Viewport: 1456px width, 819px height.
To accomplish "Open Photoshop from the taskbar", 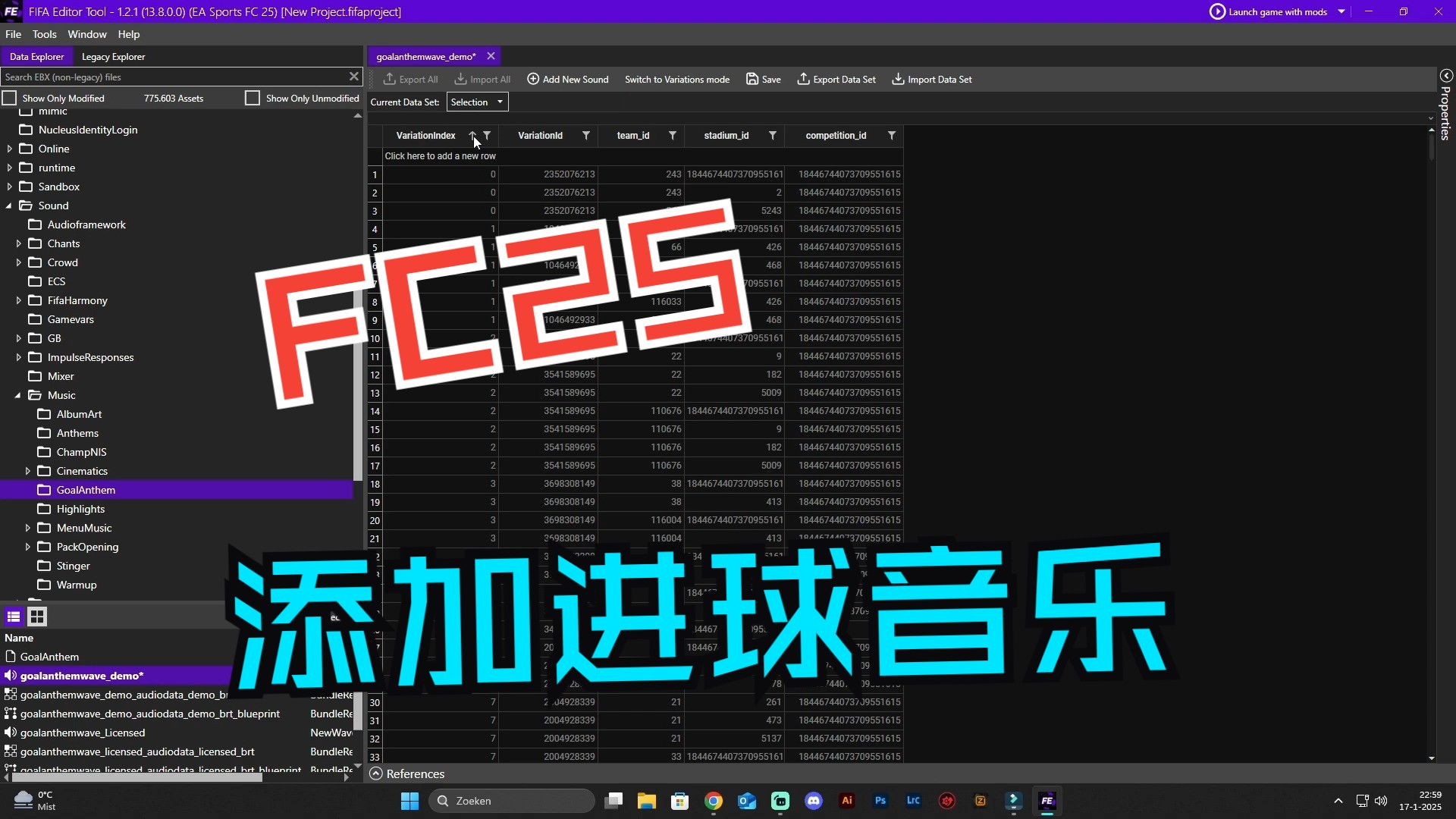I will (x=880, y=801).
